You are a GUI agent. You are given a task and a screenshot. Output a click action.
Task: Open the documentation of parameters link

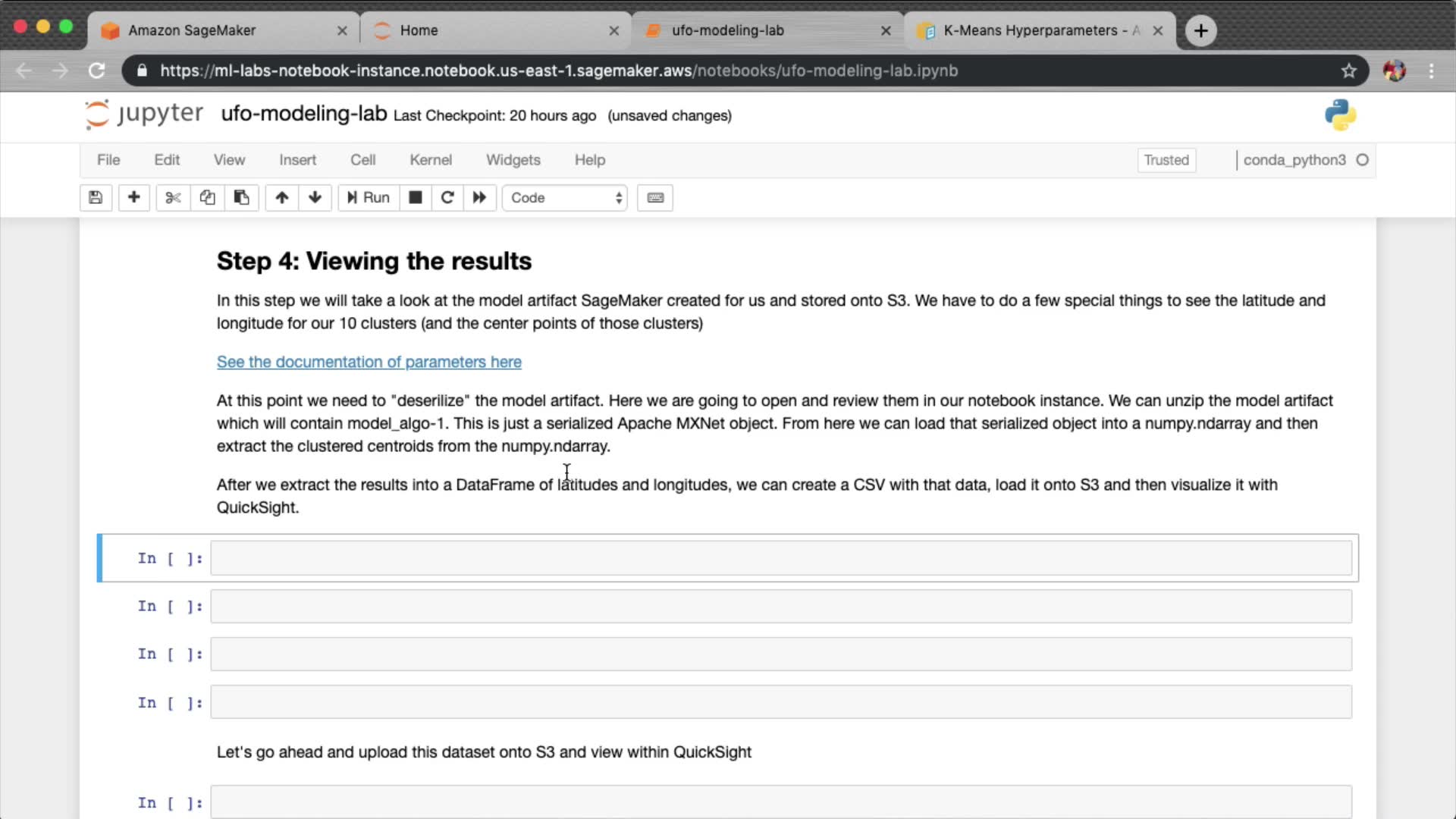click(x=369, y=362)
